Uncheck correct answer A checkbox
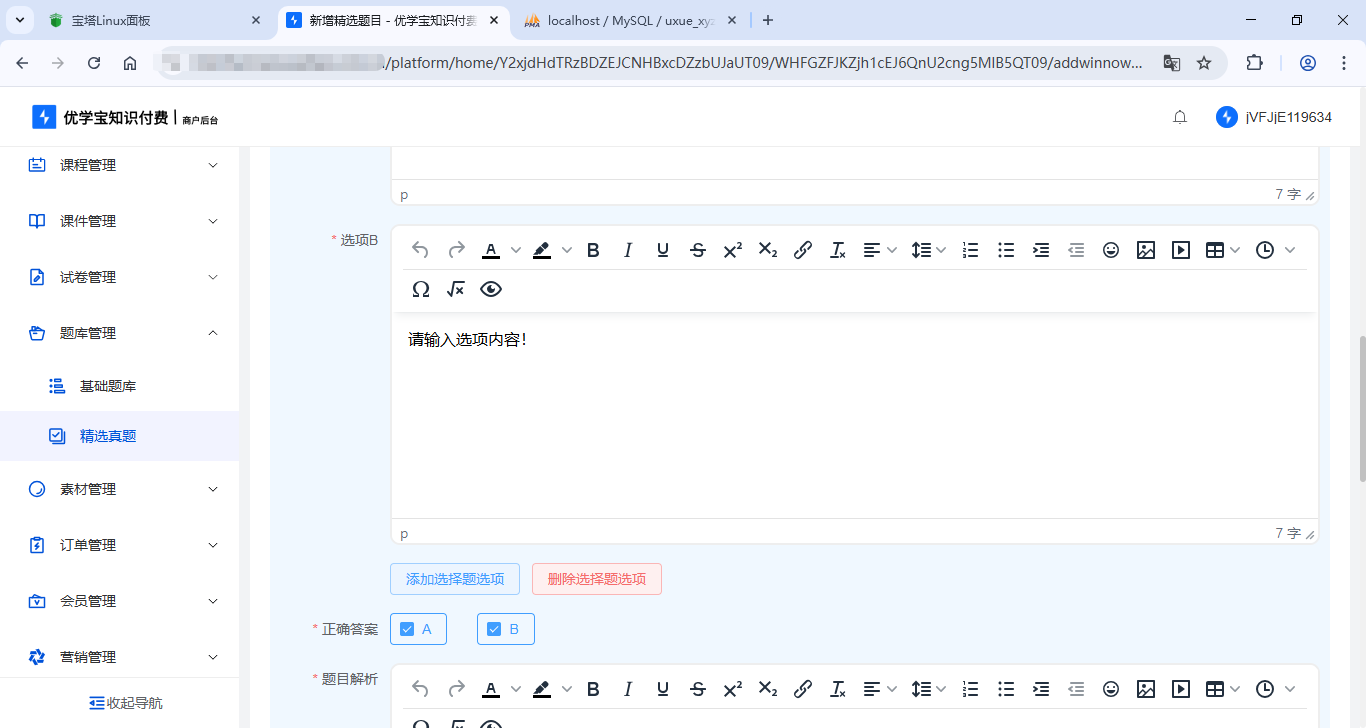The image size is (1366, 728). point(407,629)
